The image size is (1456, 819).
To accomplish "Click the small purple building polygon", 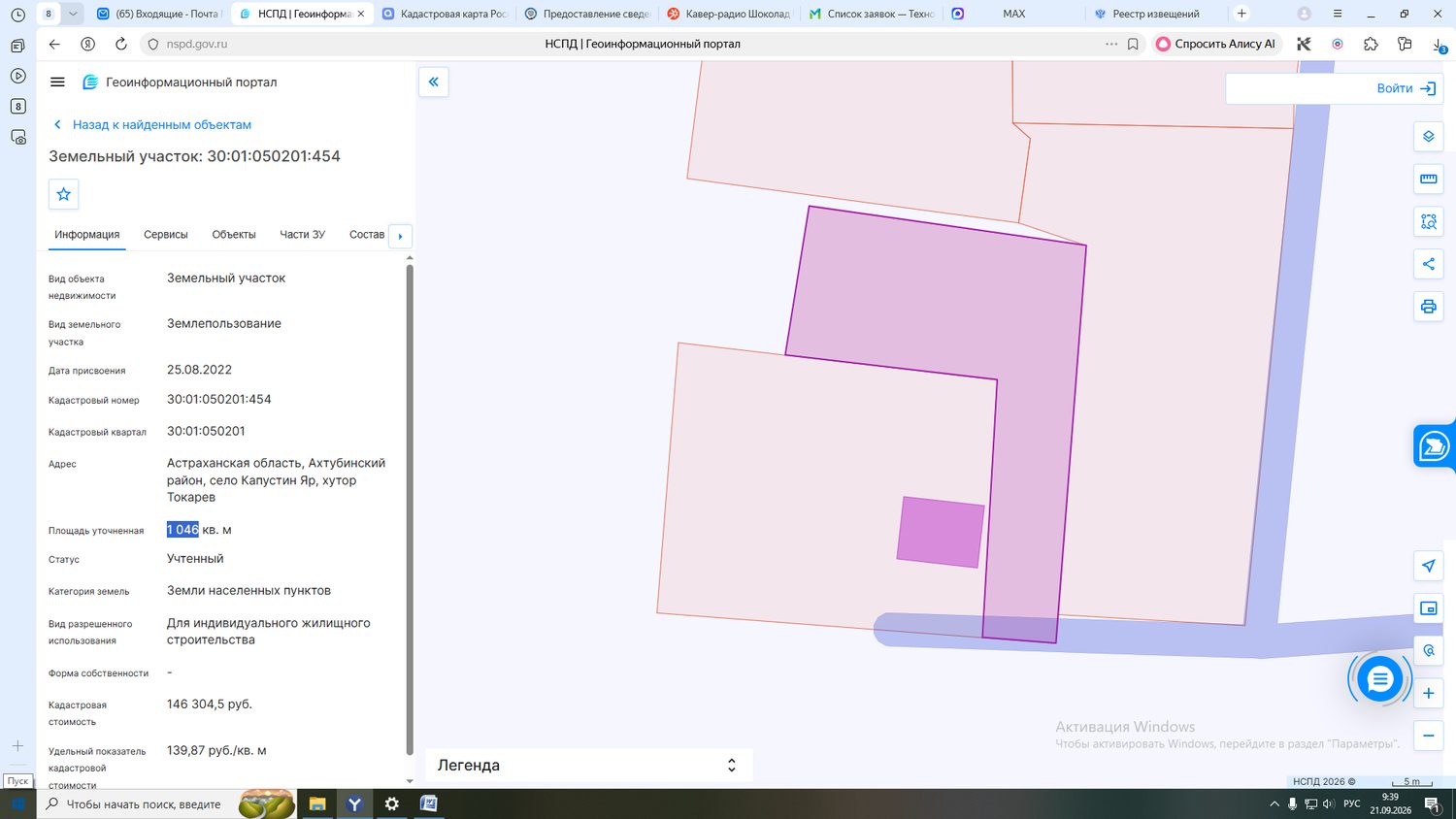I will (940, 532).
